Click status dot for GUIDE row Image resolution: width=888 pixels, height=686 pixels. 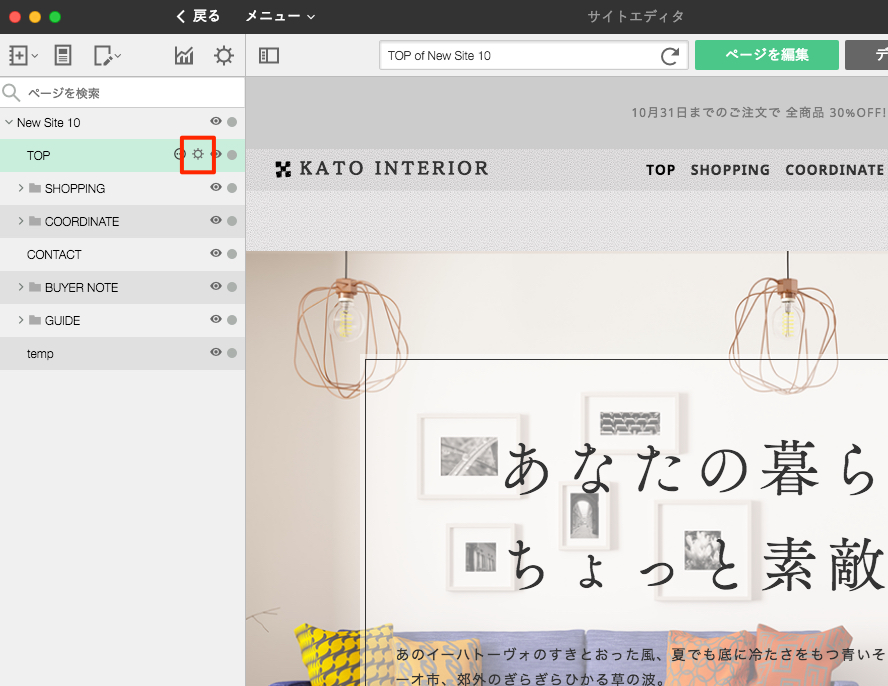pyautogui.click(x=232, y=320)
